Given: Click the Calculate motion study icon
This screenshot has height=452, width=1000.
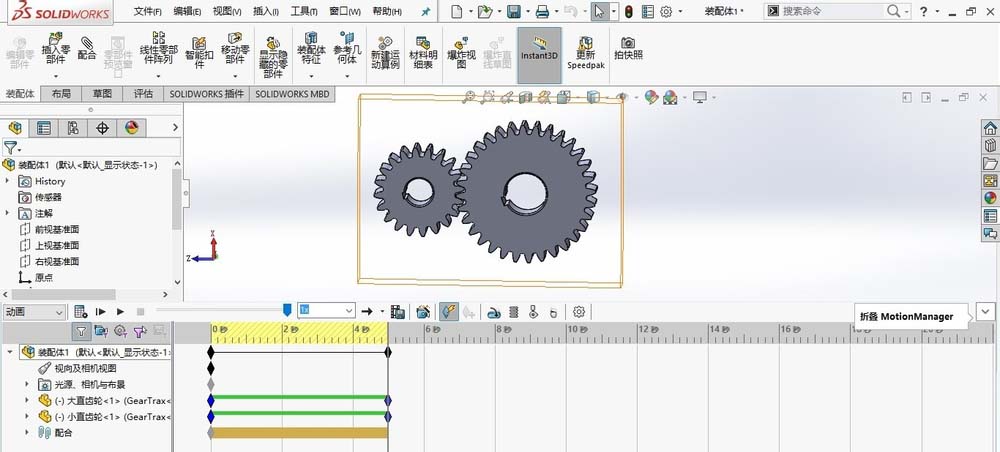Looking at the screenshot, I should coord(80,312).
